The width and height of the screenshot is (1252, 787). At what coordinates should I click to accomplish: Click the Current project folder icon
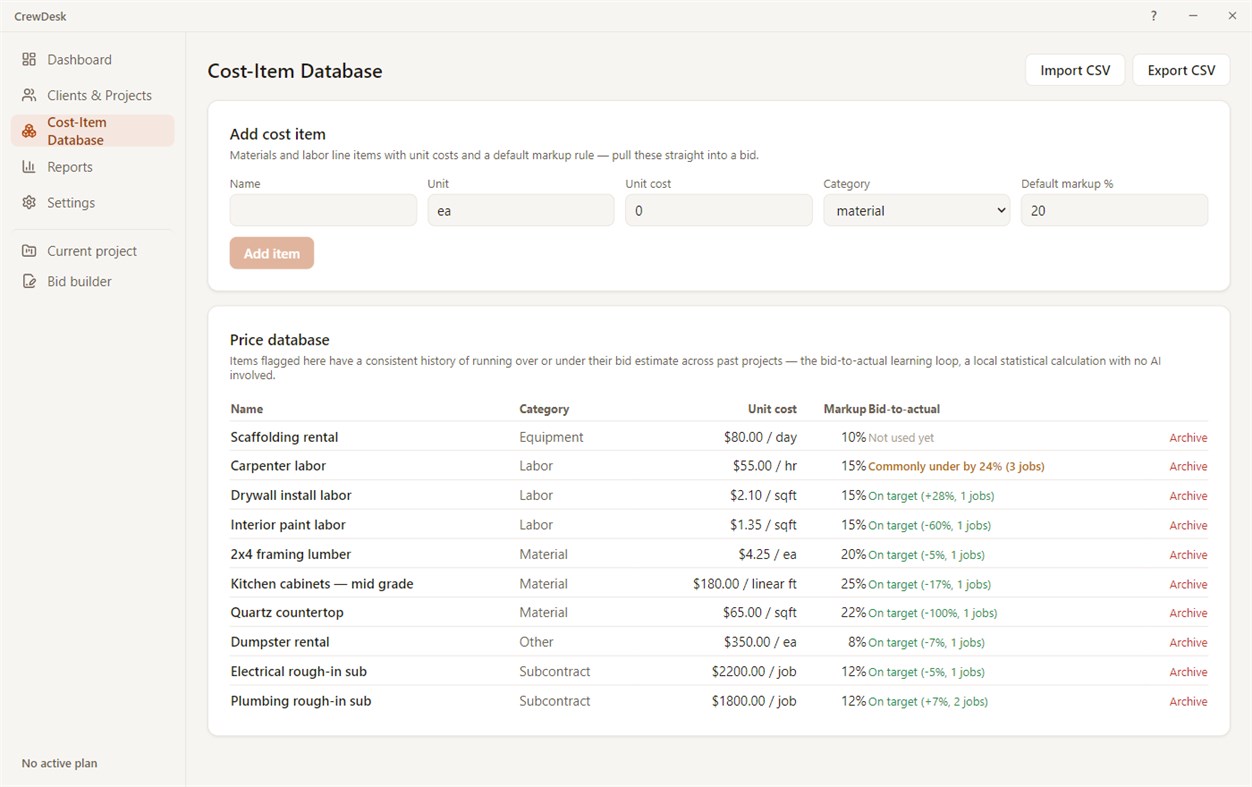point(29,251)
